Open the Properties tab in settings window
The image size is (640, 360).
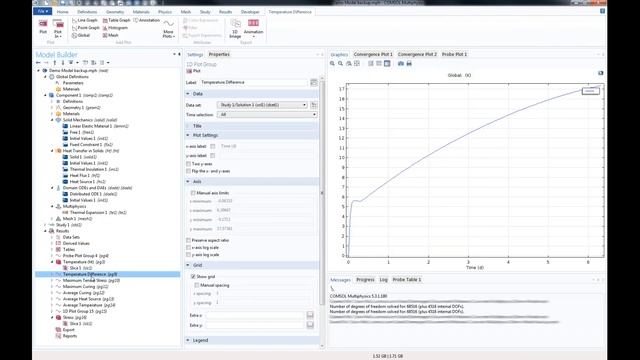point(219,54)
